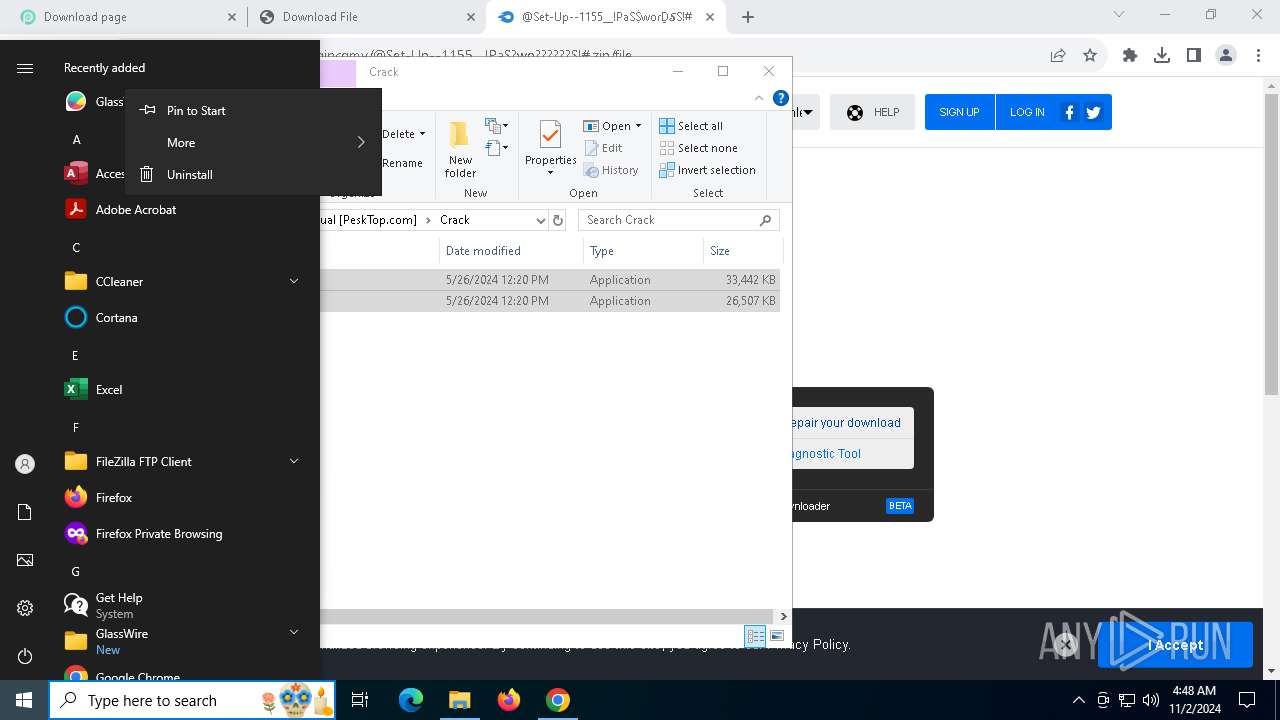Launch Microsoft Edge from the taskbar
Image resolution: width=1280 pixels, height=720 pixels.
tap(411, 700)
